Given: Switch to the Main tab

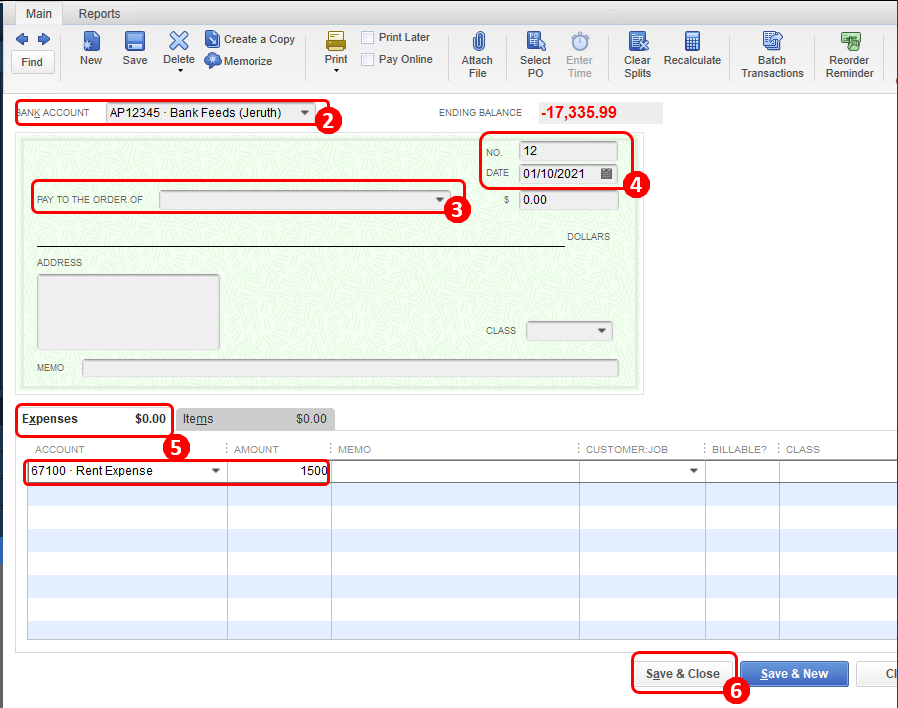Looking at the screenshot, I should (x=38, y=13).
